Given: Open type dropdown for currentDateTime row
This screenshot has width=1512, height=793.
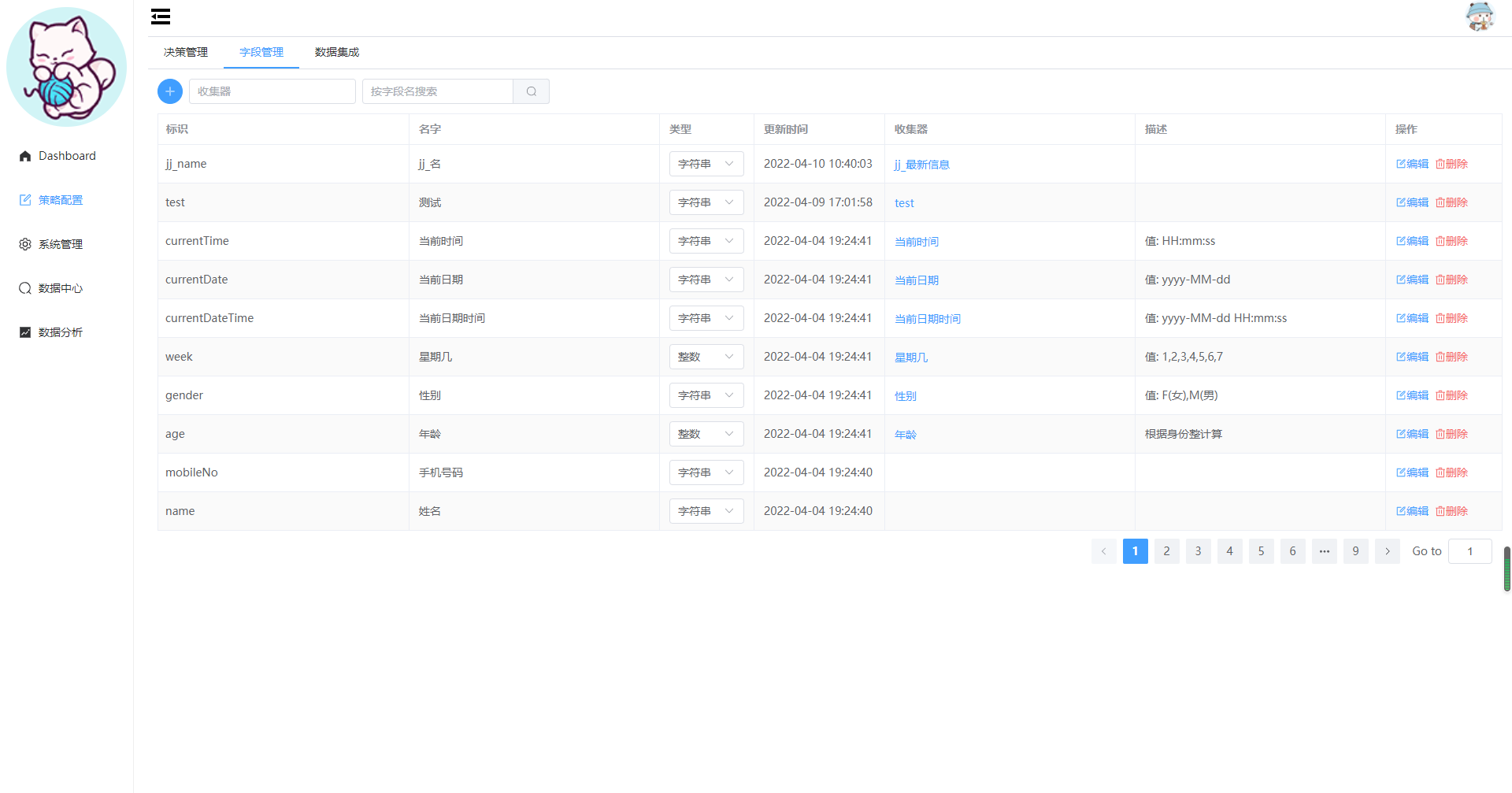Looking at the screenshot, I should point(706,318).
